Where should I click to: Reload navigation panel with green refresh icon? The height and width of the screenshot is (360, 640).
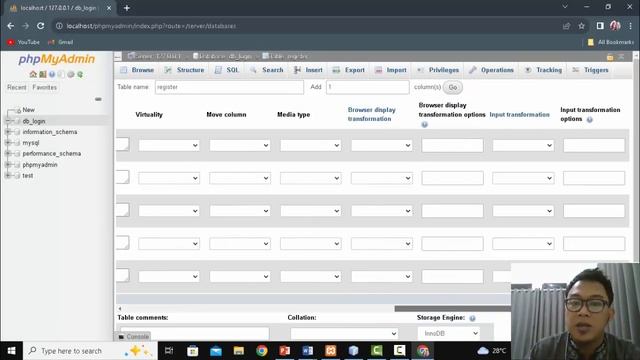pyautogui.click(x=80, y=74)
